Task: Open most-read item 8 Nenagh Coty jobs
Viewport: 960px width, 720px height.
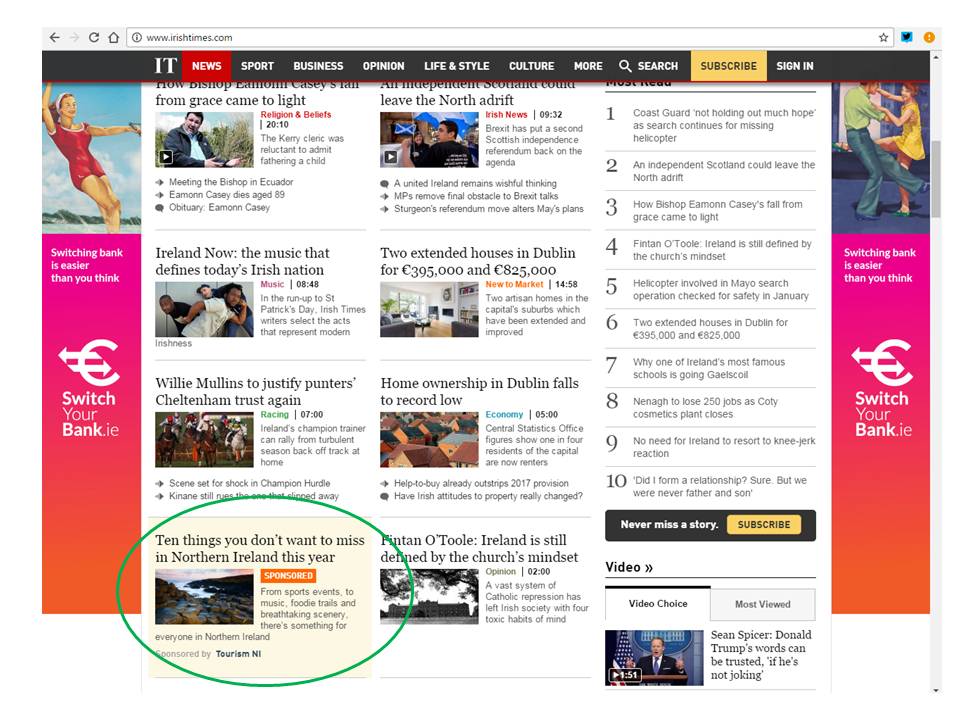Action: coord(705,408)
